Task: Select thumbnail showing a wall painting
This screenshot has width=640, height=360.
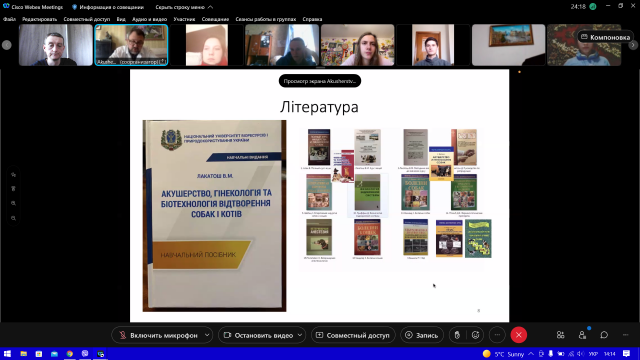Action: click(509, 45)
